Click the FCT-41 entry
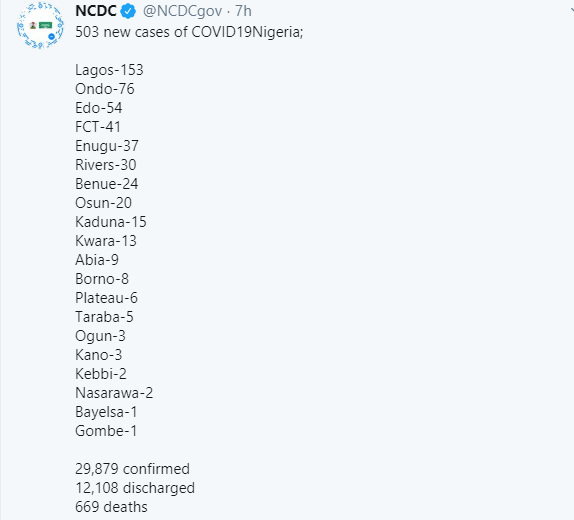Image resolution: width=574 pixels, height=520 pixels. pyautogui.click(x=98, y=127)
